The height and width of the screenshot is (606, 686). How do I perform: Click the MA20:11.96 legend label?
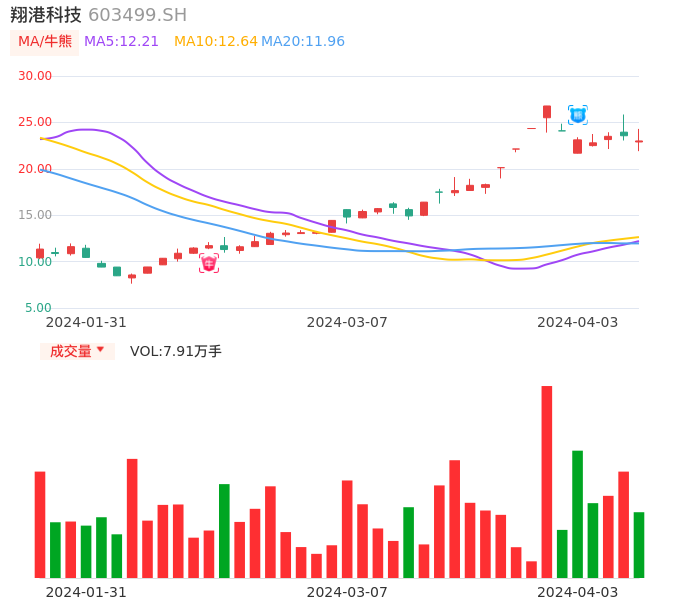(x=303, y=42)
